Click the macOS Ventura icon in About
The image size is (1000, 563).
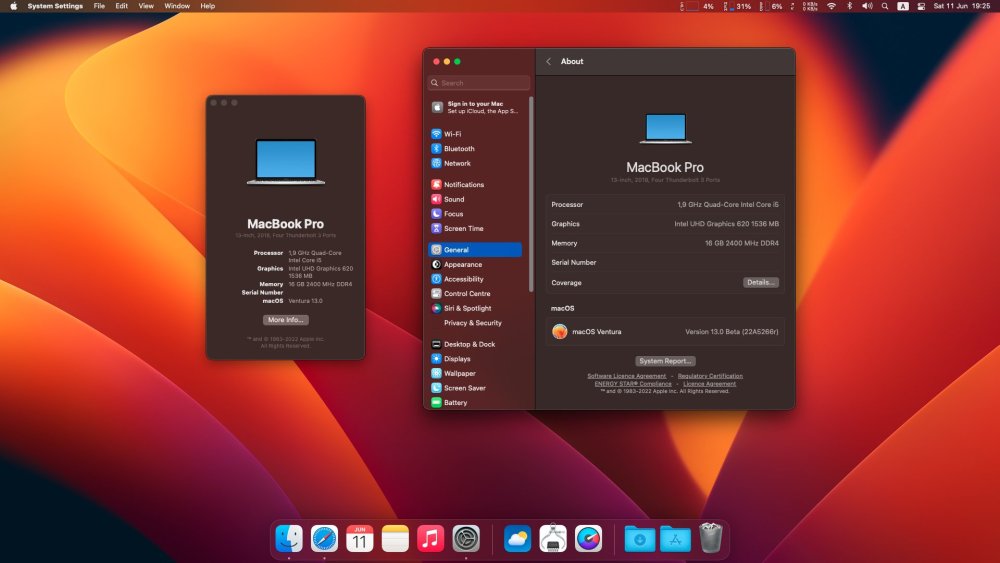(559, 332)
